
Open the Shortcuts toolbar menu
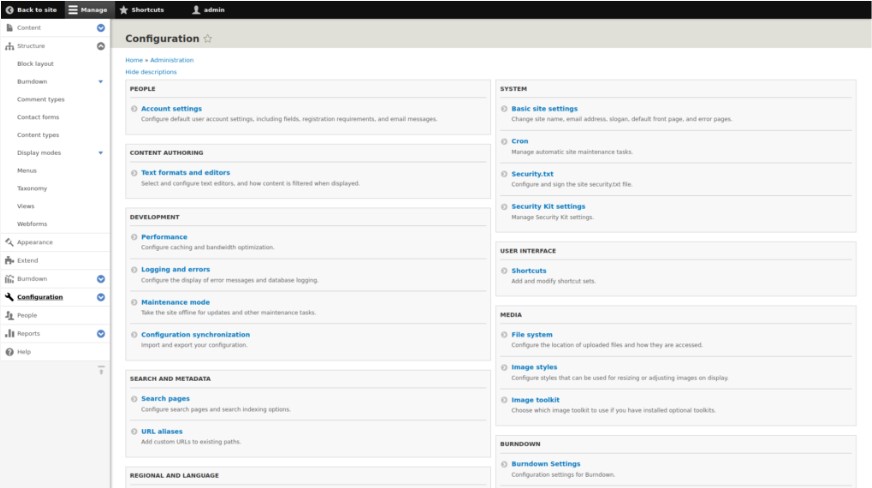coord(141,10)
